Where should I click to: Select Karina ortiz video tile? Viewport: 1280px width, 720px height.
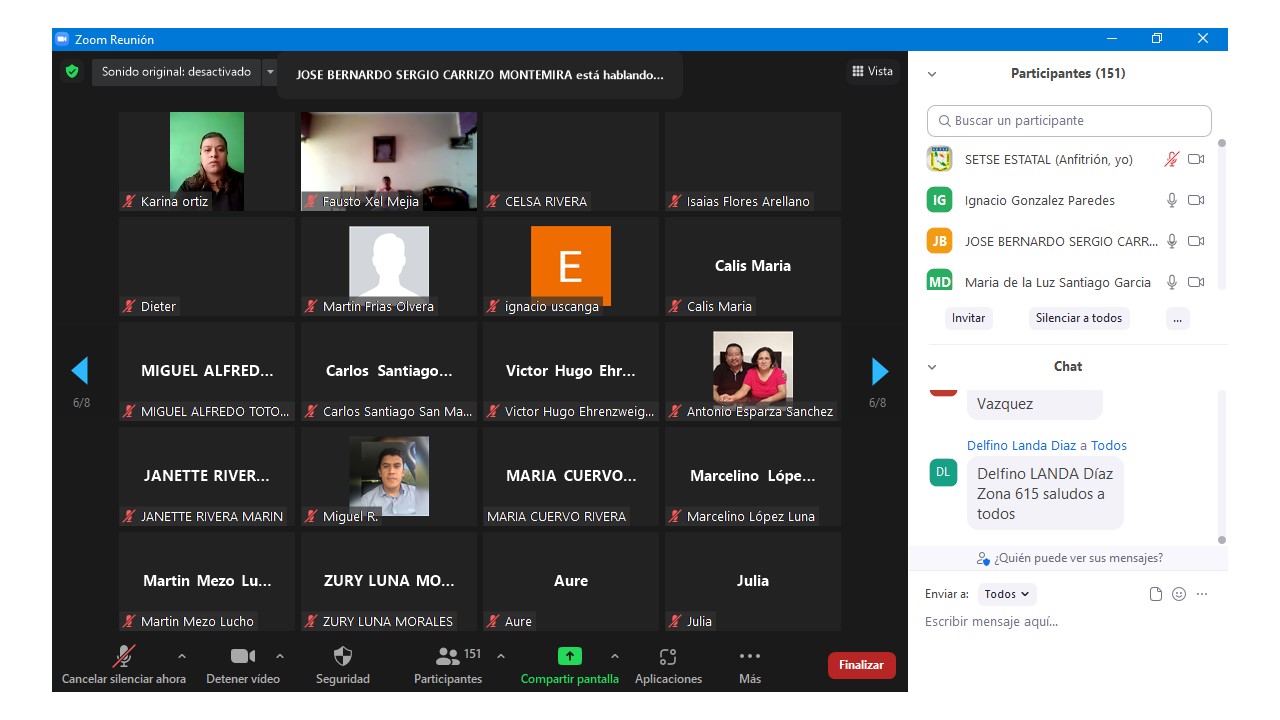[207, 161]
